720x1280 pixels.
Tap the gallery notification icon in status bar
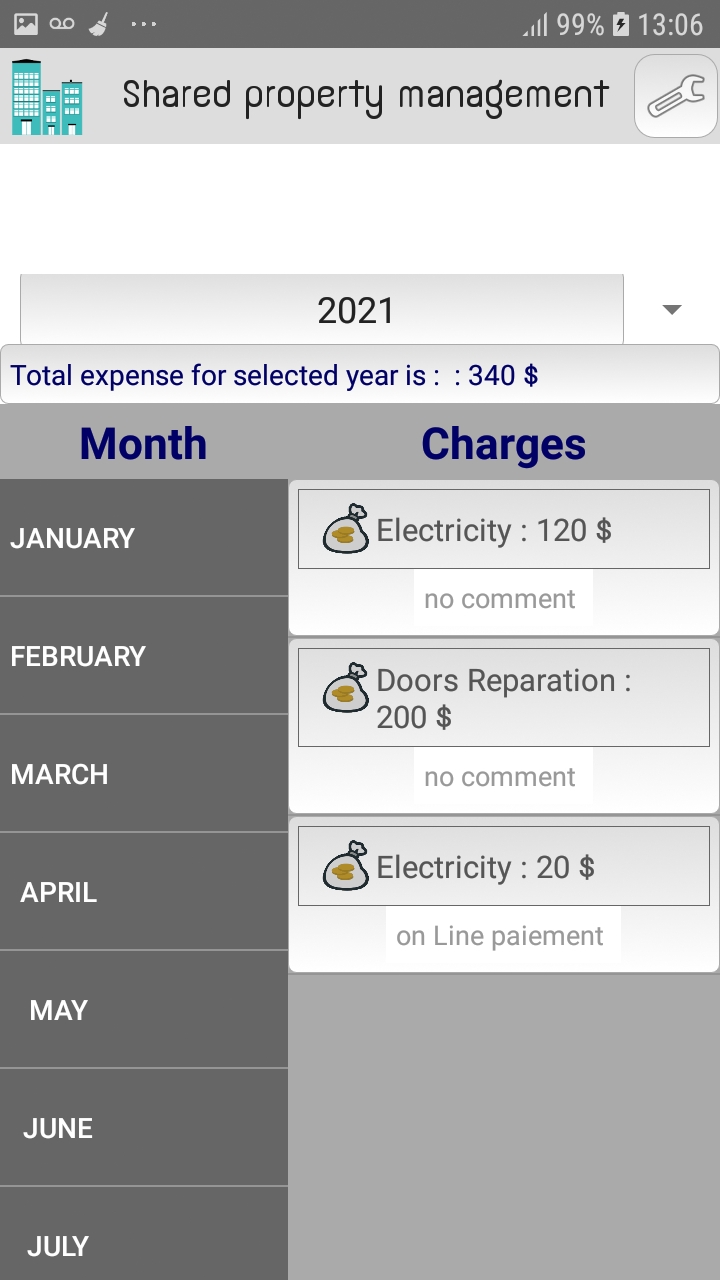[26, 24]
